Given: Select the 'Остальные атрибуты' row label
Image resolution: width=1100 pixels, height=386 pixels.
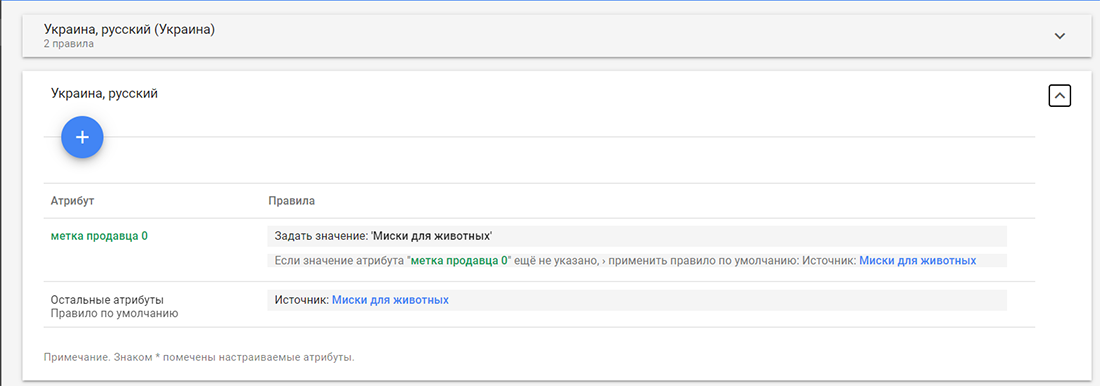Looking at the screenshot, I should click(107, 300).
